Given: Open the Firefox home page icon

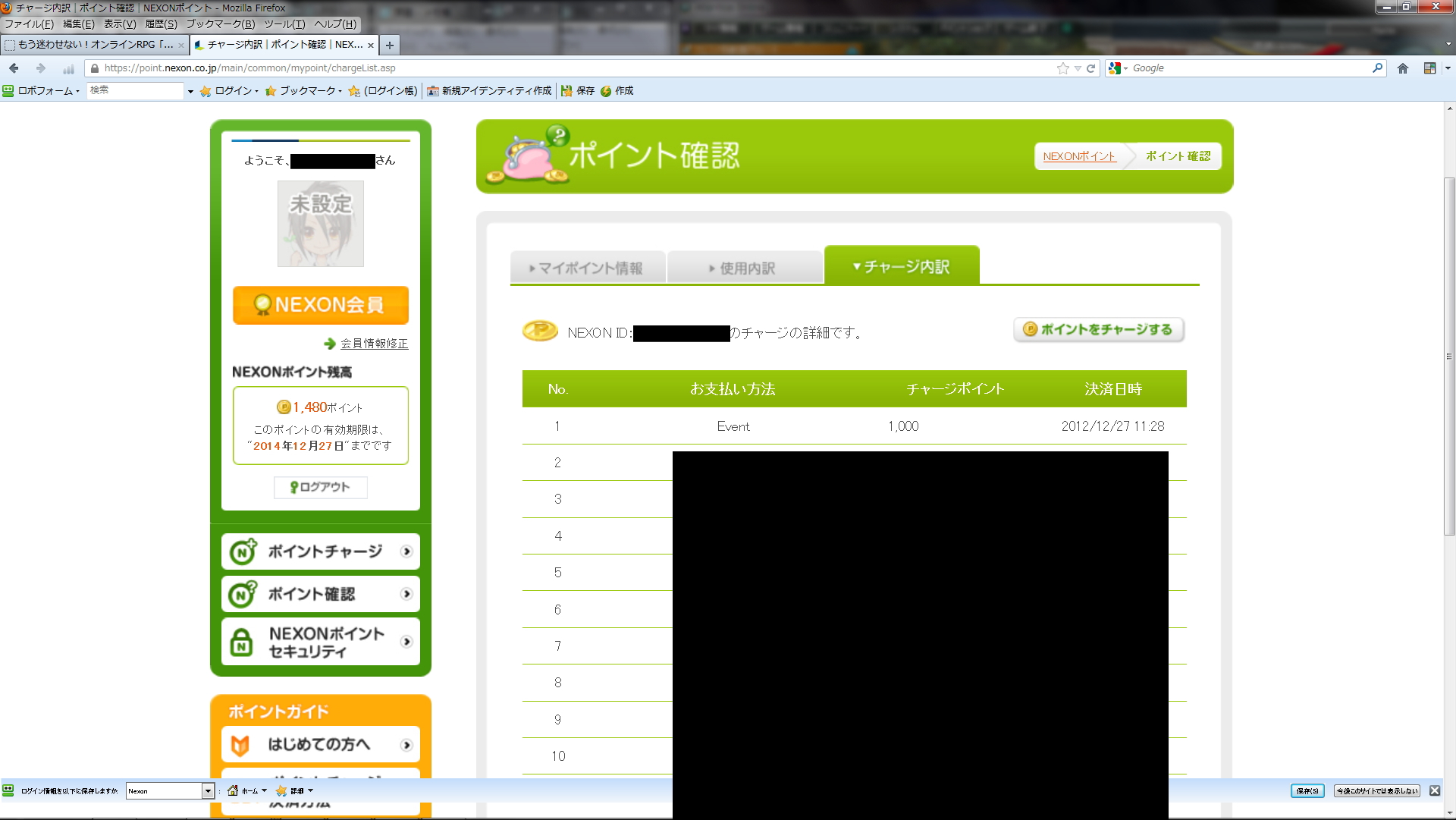Looking at the screenshot, I should click(x=1403, y=68).
